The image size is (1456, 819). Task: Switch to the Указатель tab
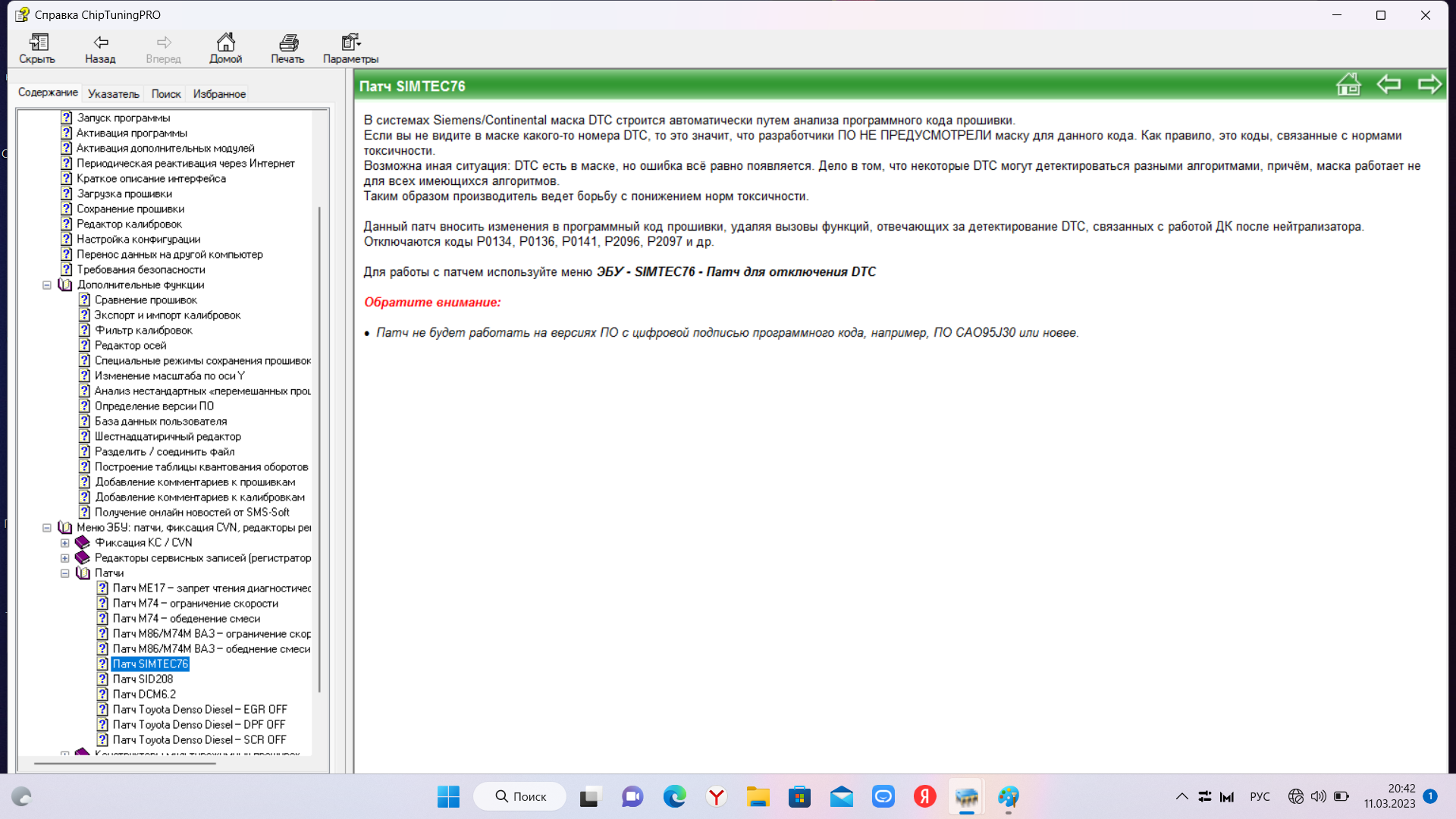[x=114, y=94]
